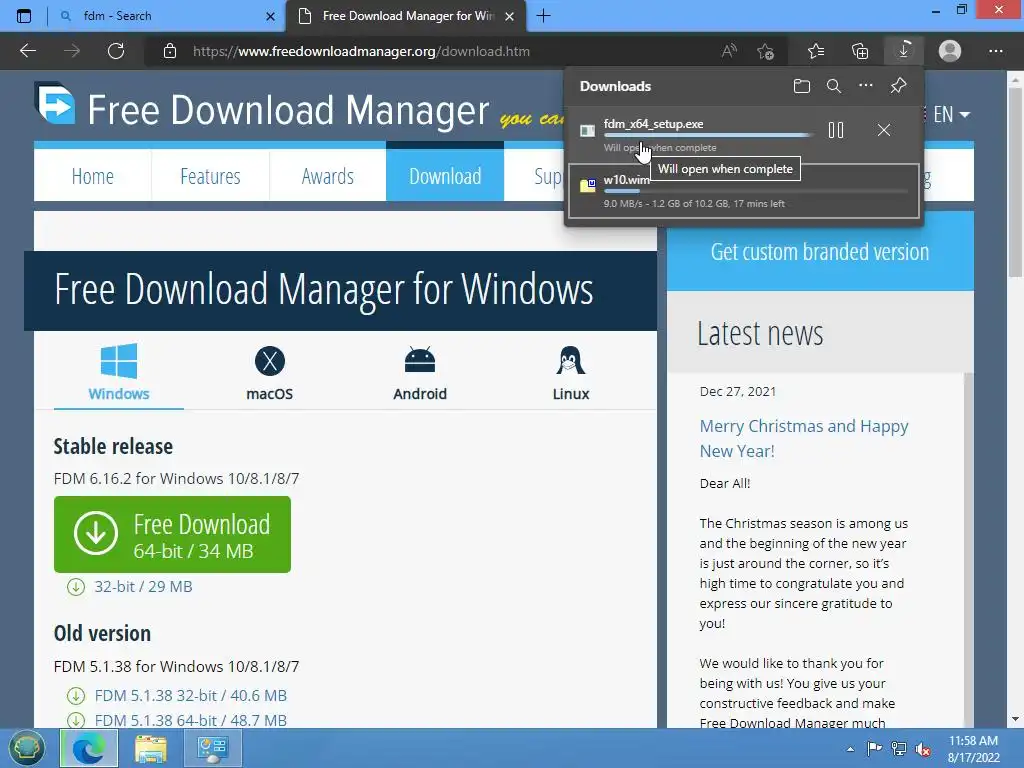Open the Features menu item
This screenshot has width=1024, height=768.
pyautogui.click(x=210, y=176)
